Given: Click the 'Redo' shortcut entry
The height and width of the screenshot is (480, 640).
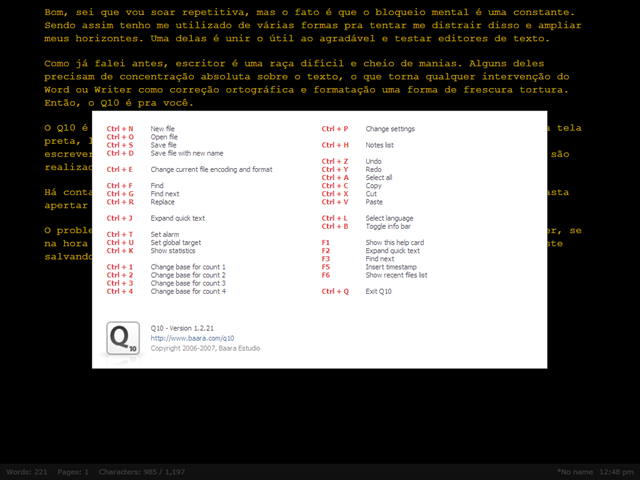Looking at the screenshot, I should (373, 169).
